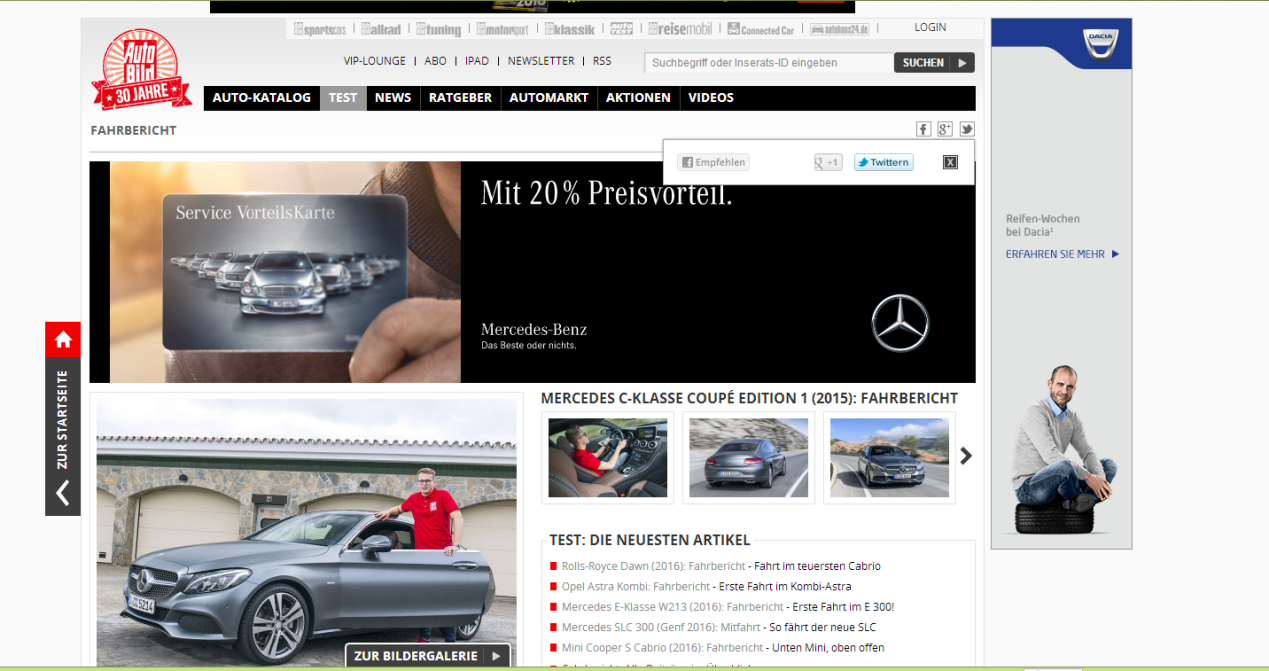Show next gallery thumbnails with right chevron
This screenshot has width=1269, height=671.
tap(966, 456)
